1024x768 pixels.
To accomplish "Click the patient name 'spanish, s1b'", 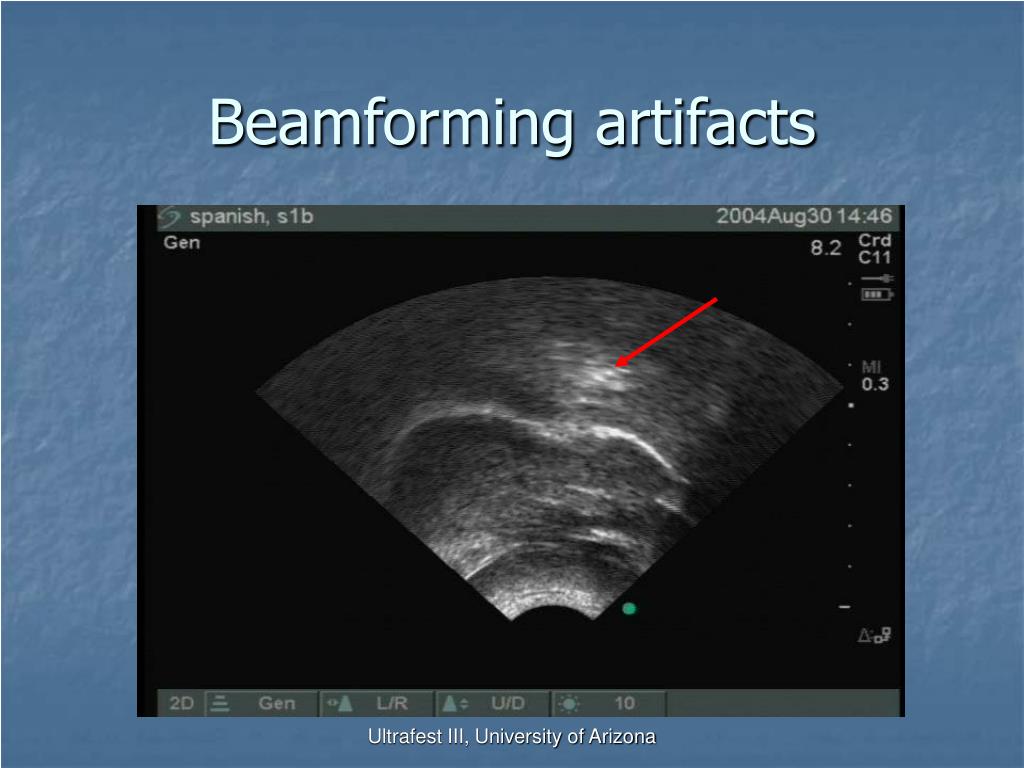I will click(251, 216).
